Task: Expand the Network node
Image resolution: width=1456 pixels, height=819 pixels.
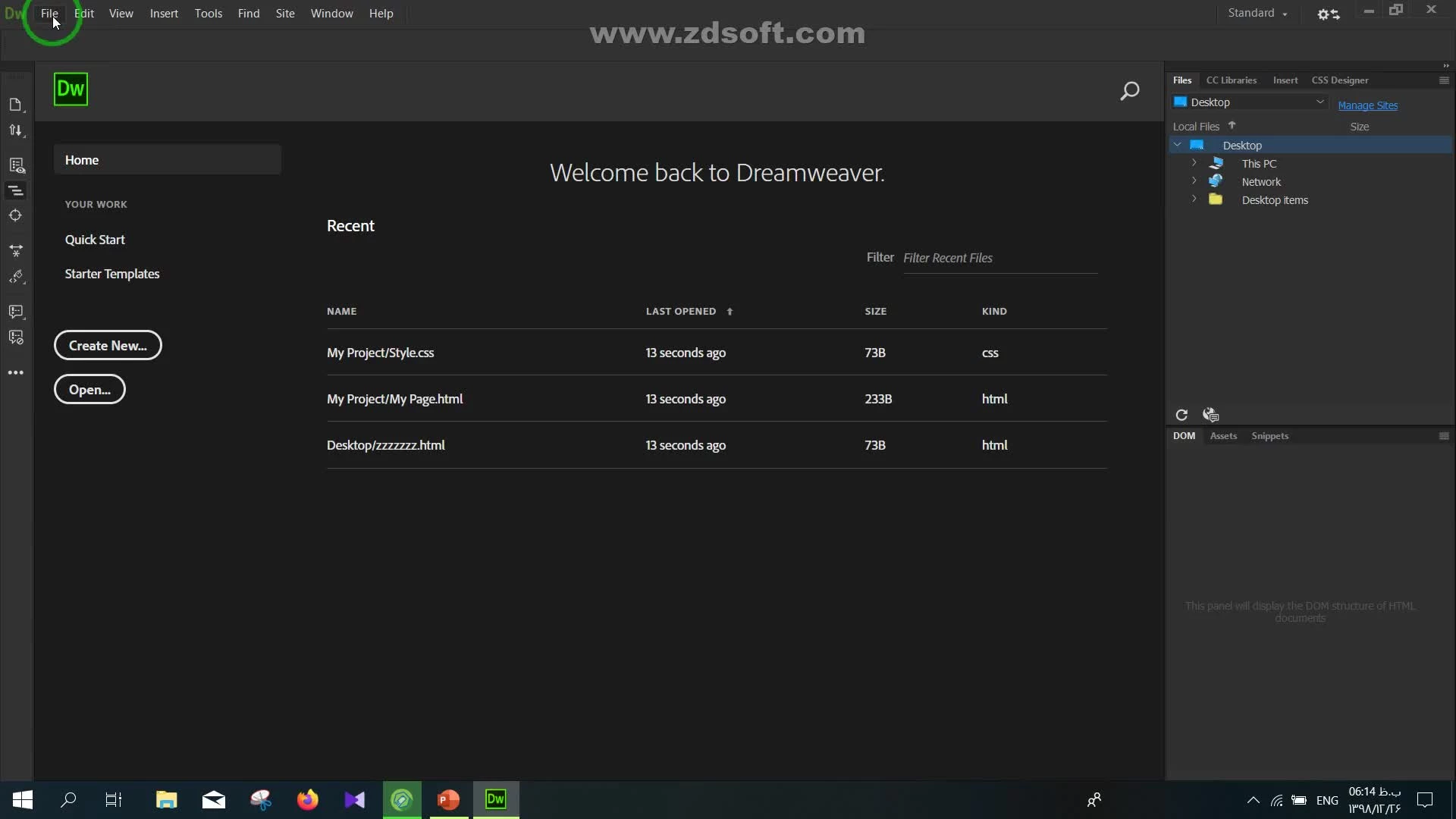Action: pyautogui.click(x=1194, y=181)
